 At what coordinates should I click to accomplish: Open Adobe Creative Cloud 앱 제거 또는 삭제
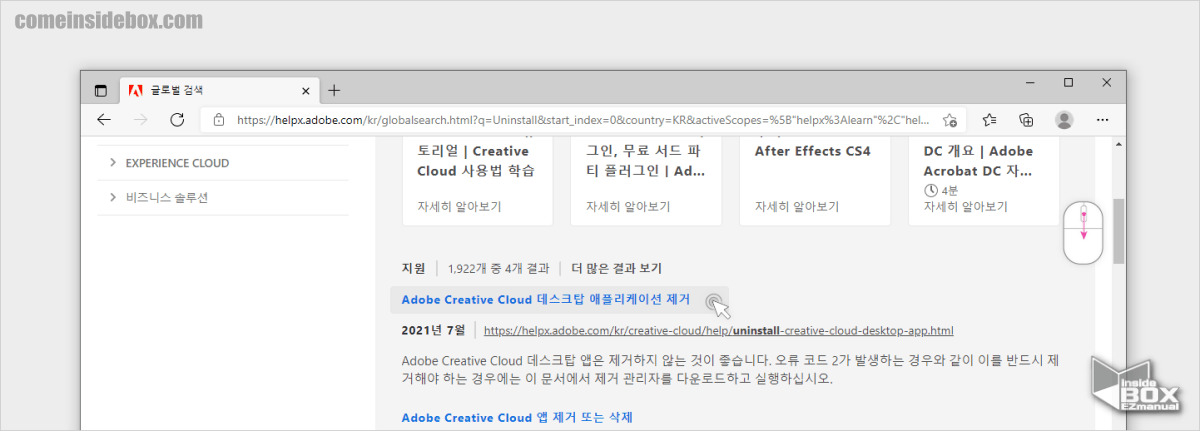517,417
